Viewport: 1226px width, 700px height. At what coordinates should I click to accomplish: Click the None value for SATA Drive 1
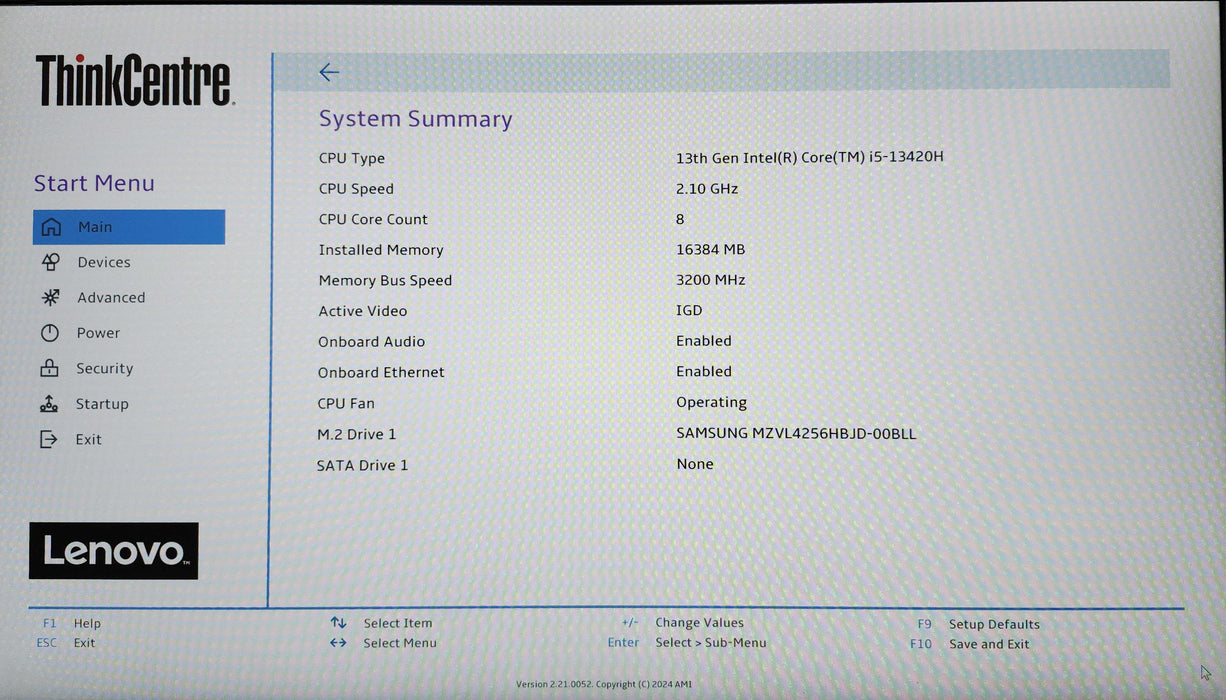point(694,464)
